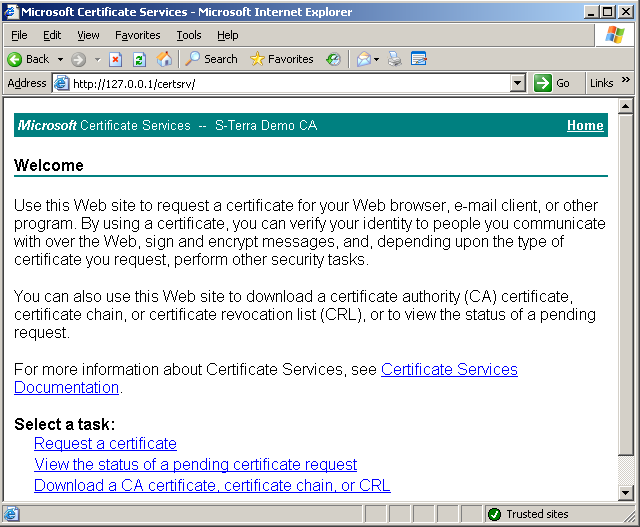
Task: Open the File menu
Action: point(19,36)
